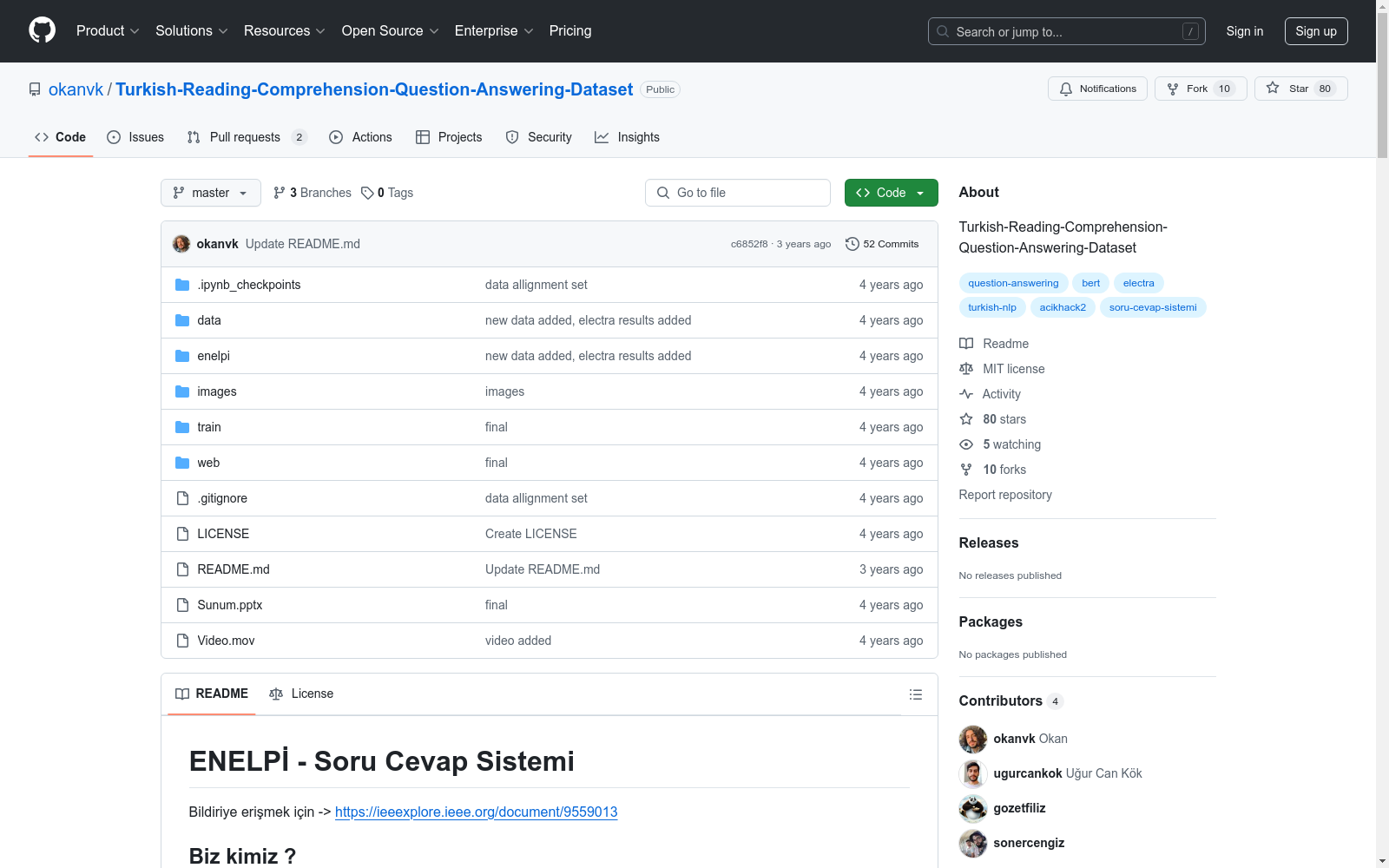Click the LICENSE file icon

point(182,534)
